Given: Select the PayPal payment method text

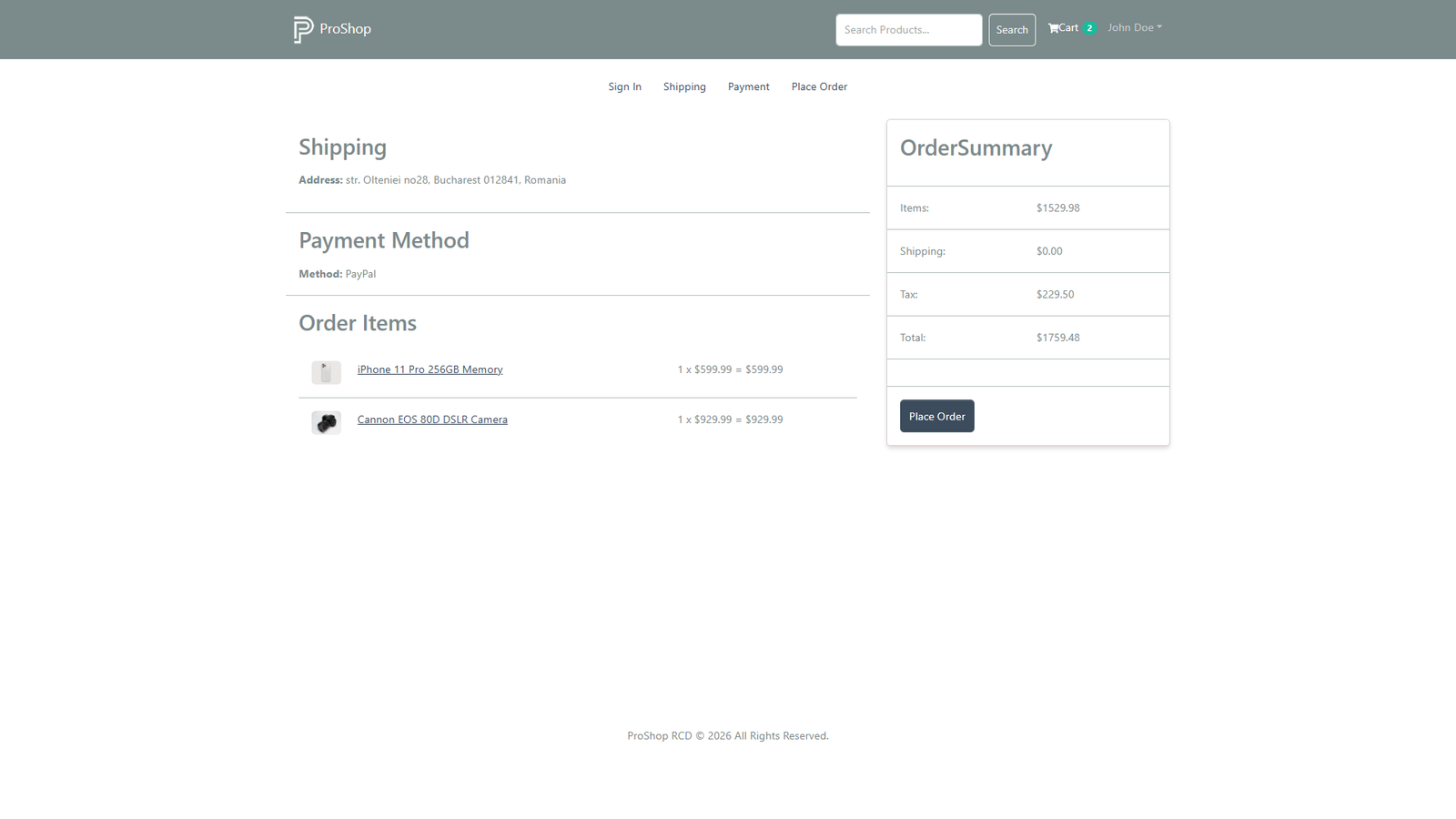Looking at the screenshot, I should pyautogui.click(x=360, y=274).
